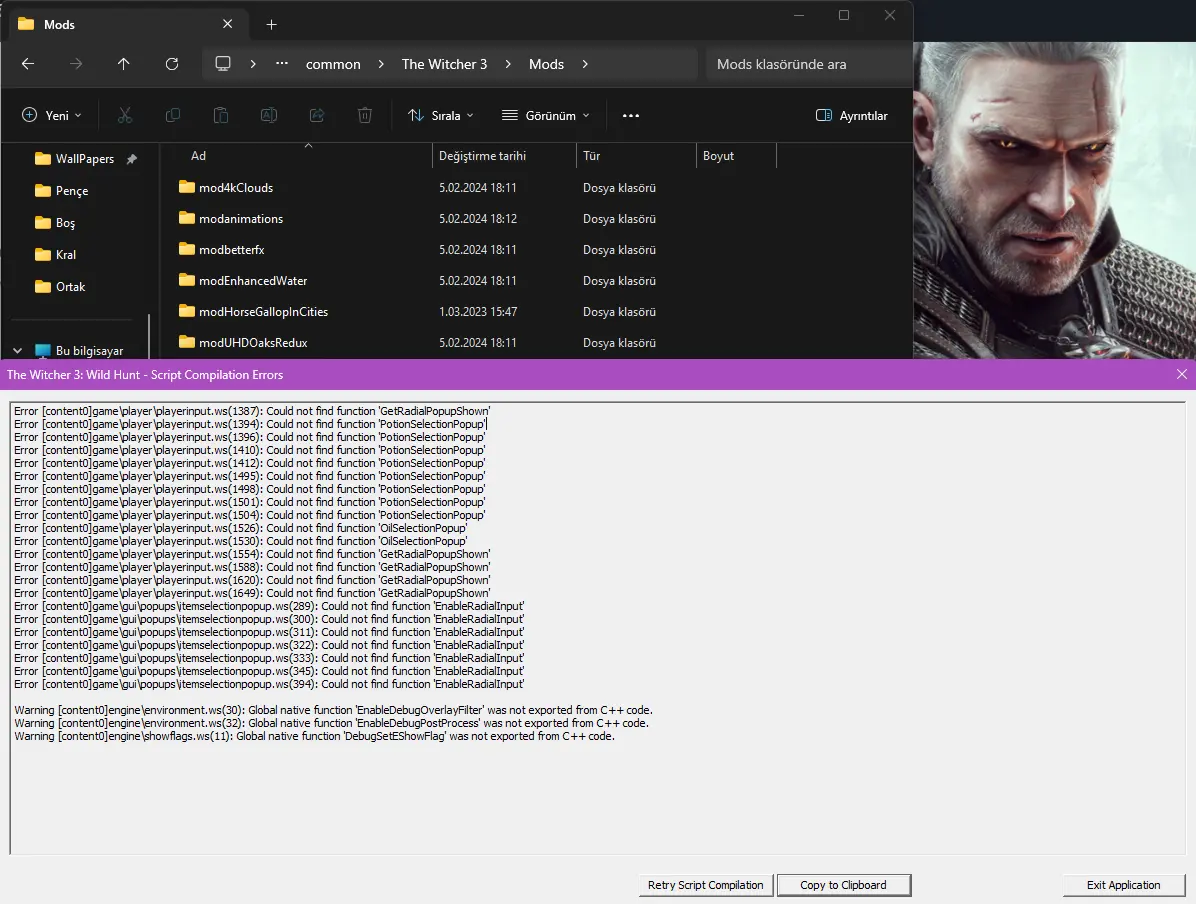The image size is (1196, 904).
Task: Click the Share icon in toolbar
Action: 317,115
